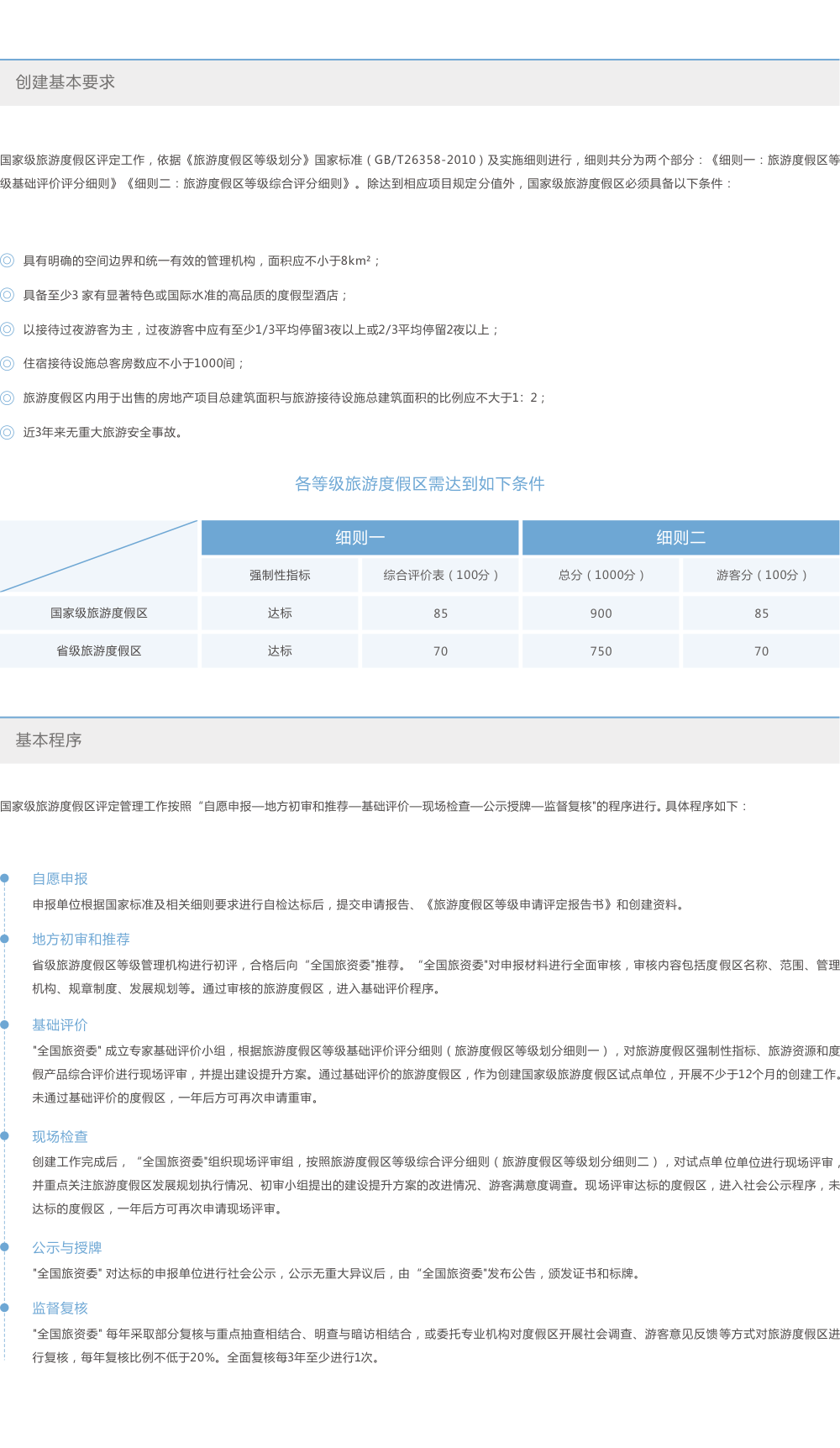
Task: Click the 地方初审和推荐 step heading
Action: coord(81,939)
